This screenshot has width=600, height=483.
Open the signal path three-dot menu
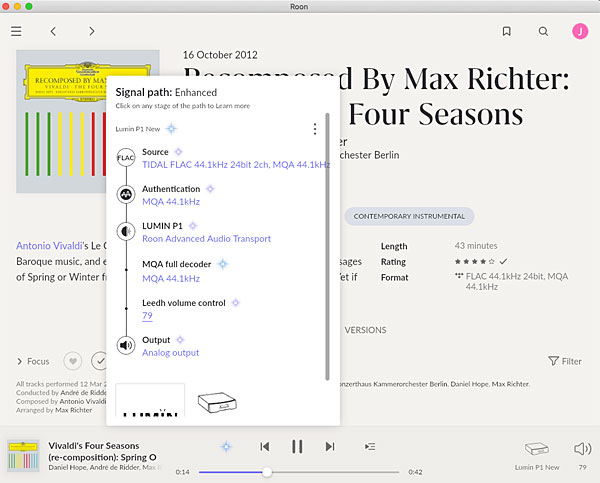[x=315, y=129]
